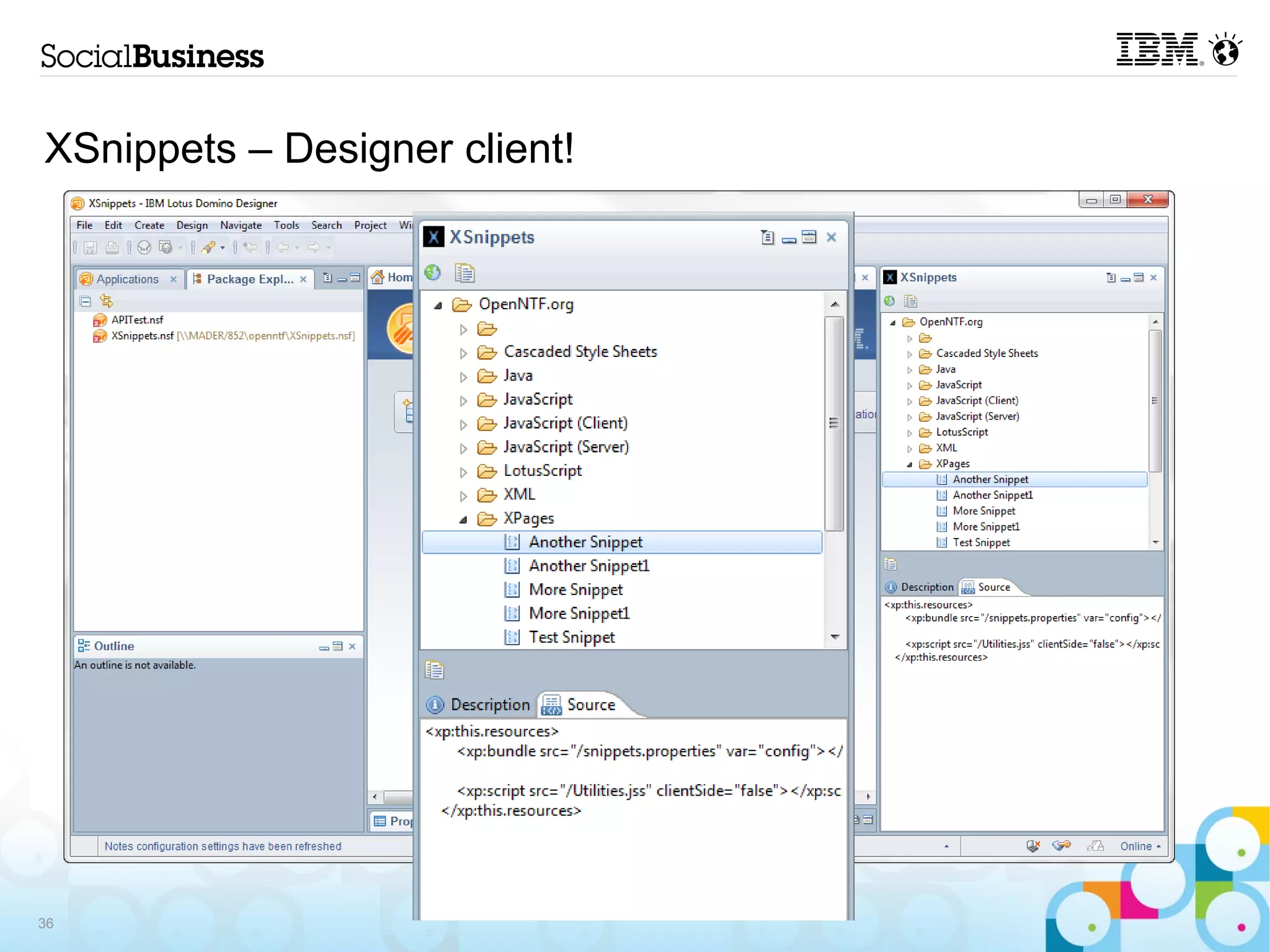Image resolution: width=1270 pixels, height=952 pixels.
Task: Minimize the Outline panel
Action: pos(324,647)
